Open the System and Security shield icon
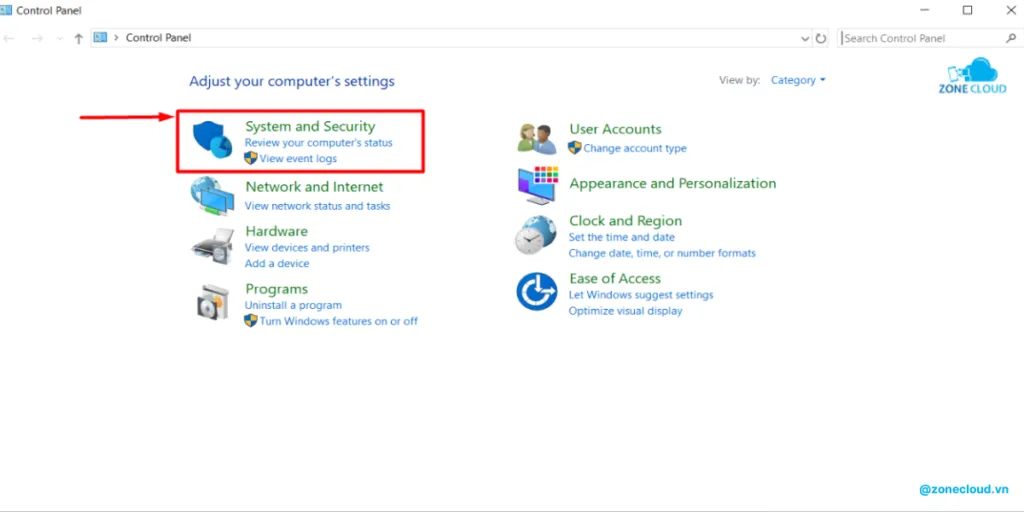This screenshot has width=1024, height=512. [x=213, y=140]
